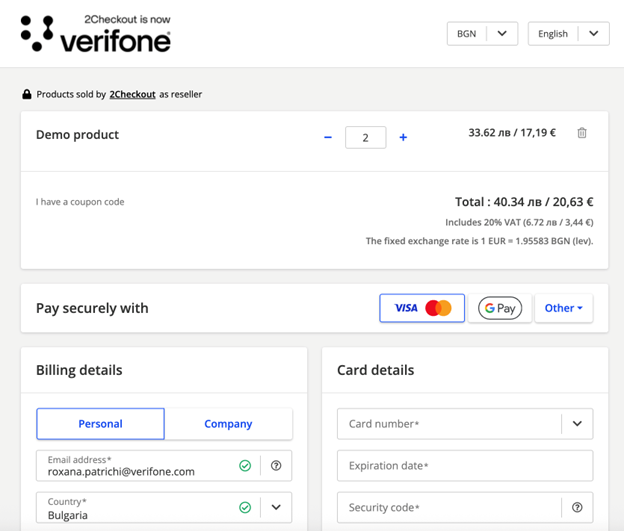
Task: Switch to the Personal billing tab
Action: (x=100, y=424)
